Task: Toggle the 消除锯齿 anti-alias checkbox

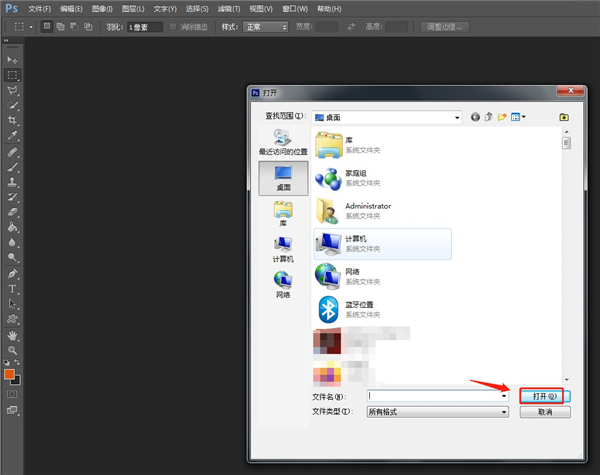Action: pos(173,27)
